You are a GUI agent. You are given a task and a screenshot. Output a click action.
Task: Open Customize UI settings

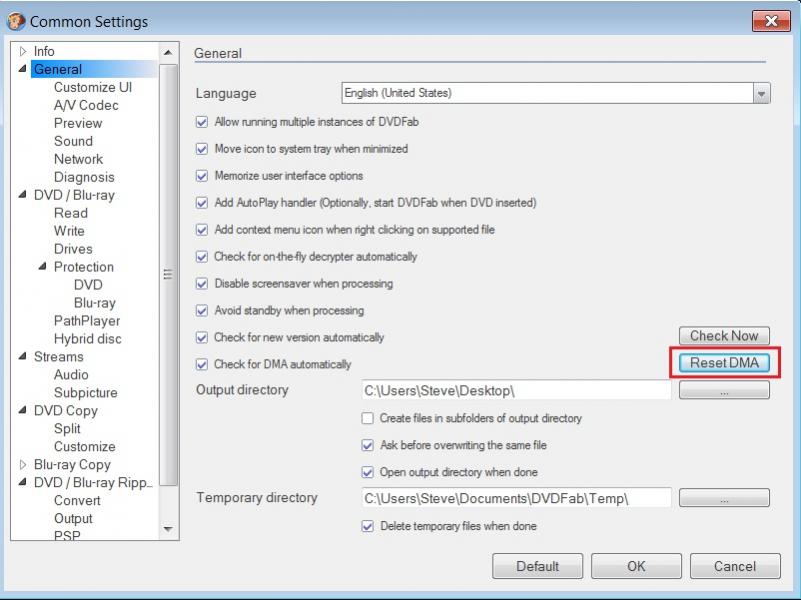(93, 87)
